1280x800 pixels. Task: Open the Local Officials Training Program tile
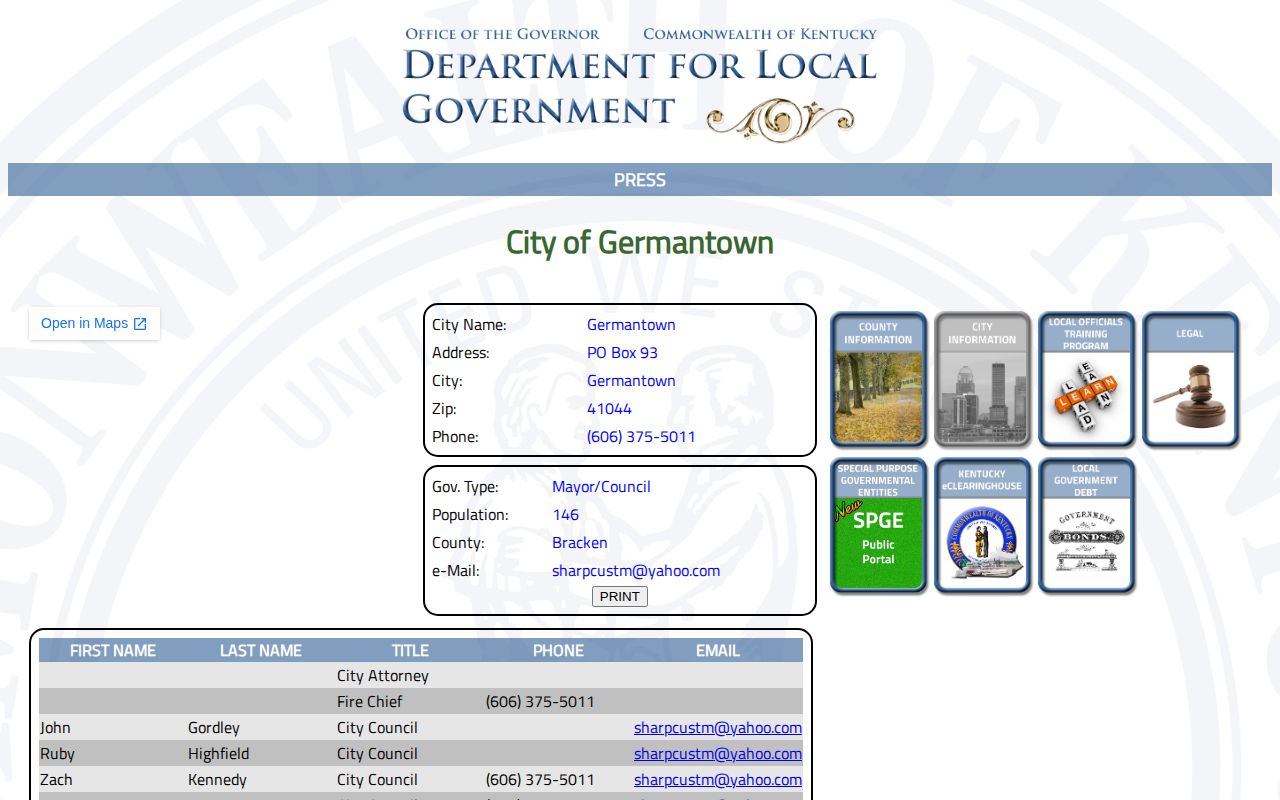click(x=1086, y=379)
